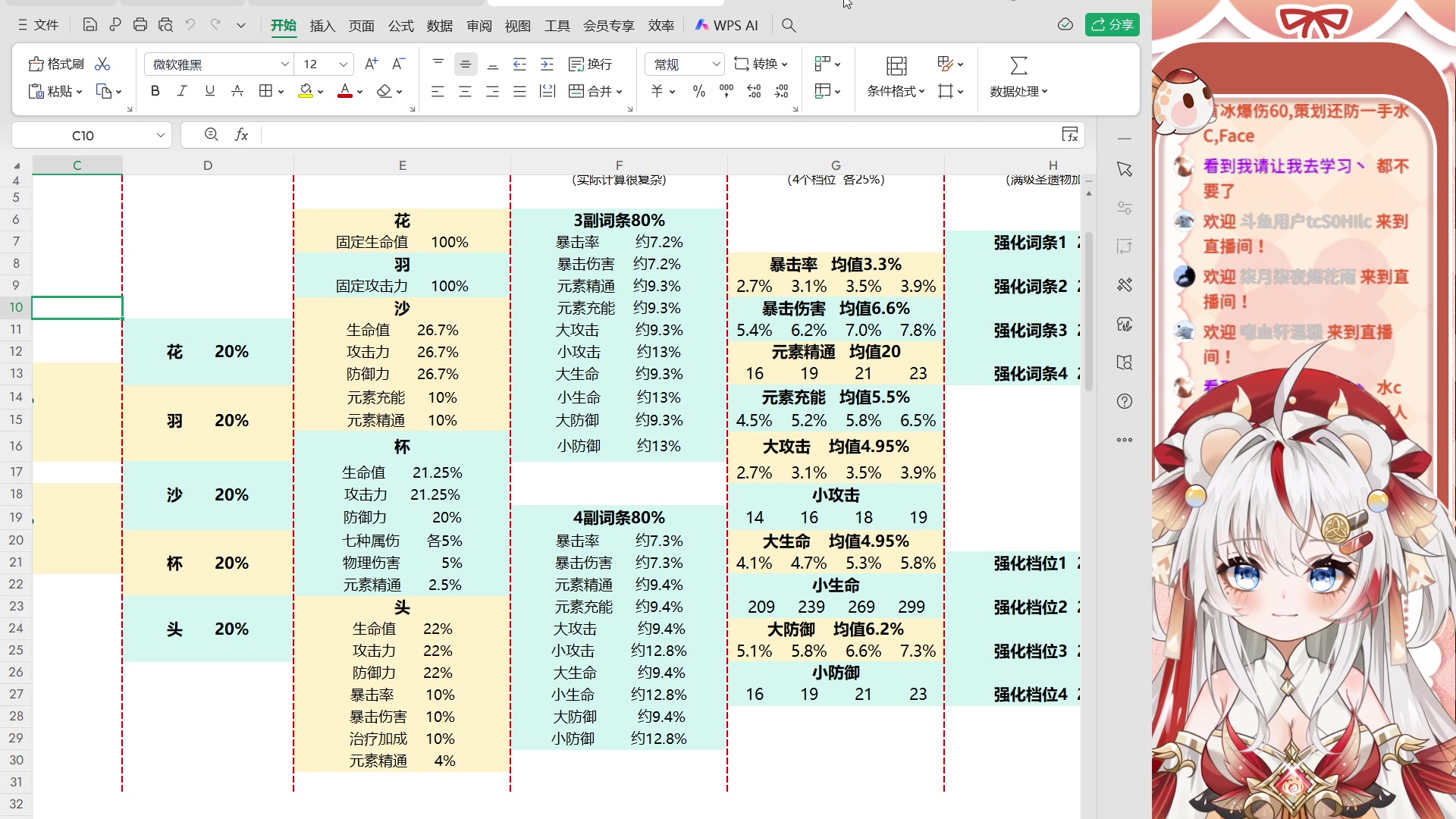Switch to the 视图 View tab
1456x819 pixels.
(x=518, y=26)
